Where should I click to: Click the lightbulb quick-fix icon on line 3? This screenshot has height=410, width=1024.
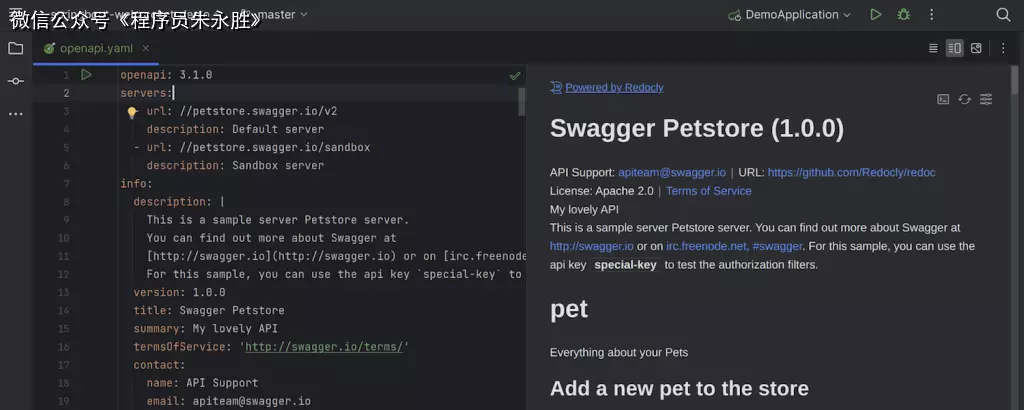pyautogui.click(x=131, y=112)
